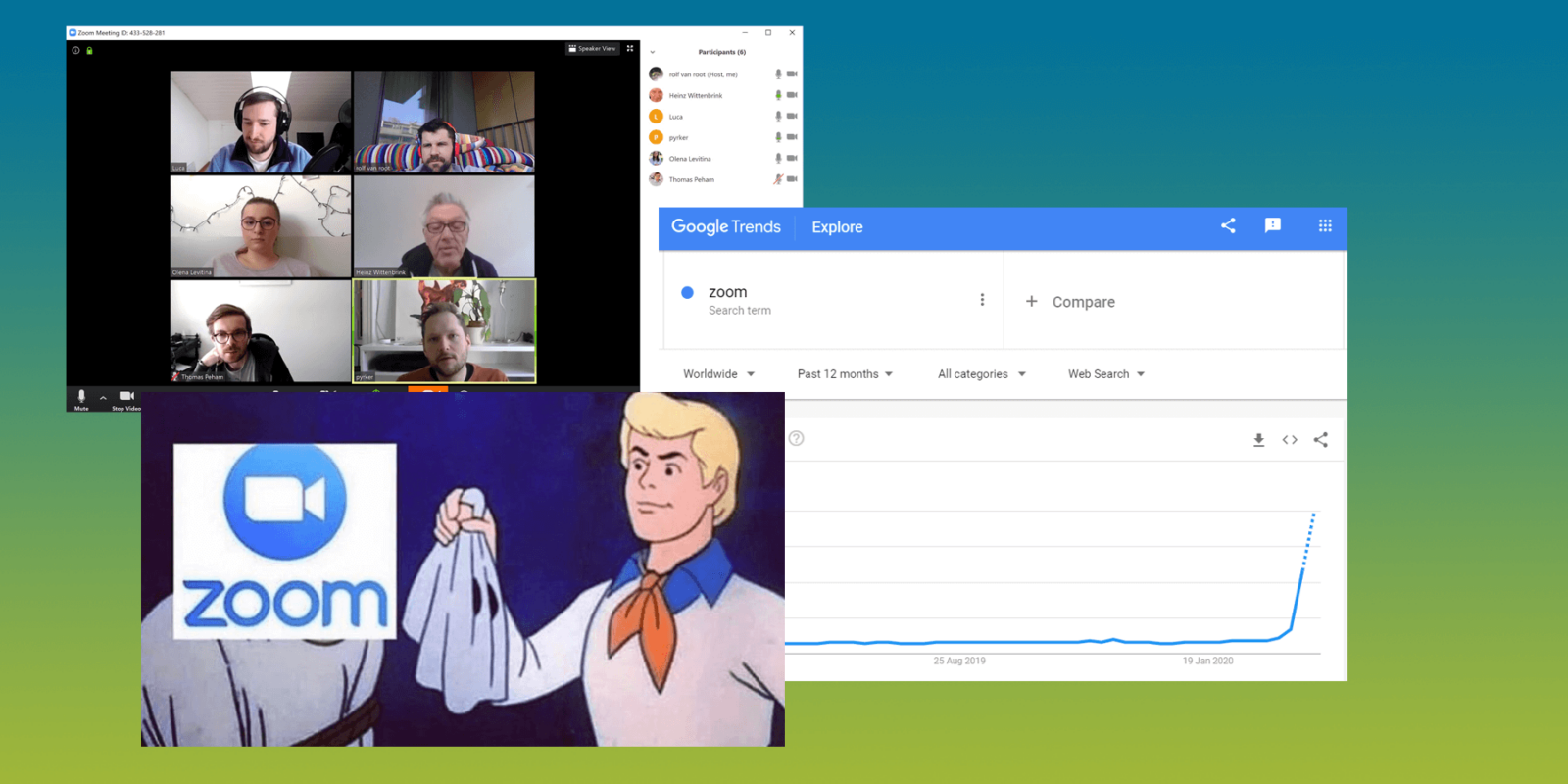The image size is (1568, 784).
Task: Unmute Thomas Peham's crossed-out microphone
Action: point(778,178)
